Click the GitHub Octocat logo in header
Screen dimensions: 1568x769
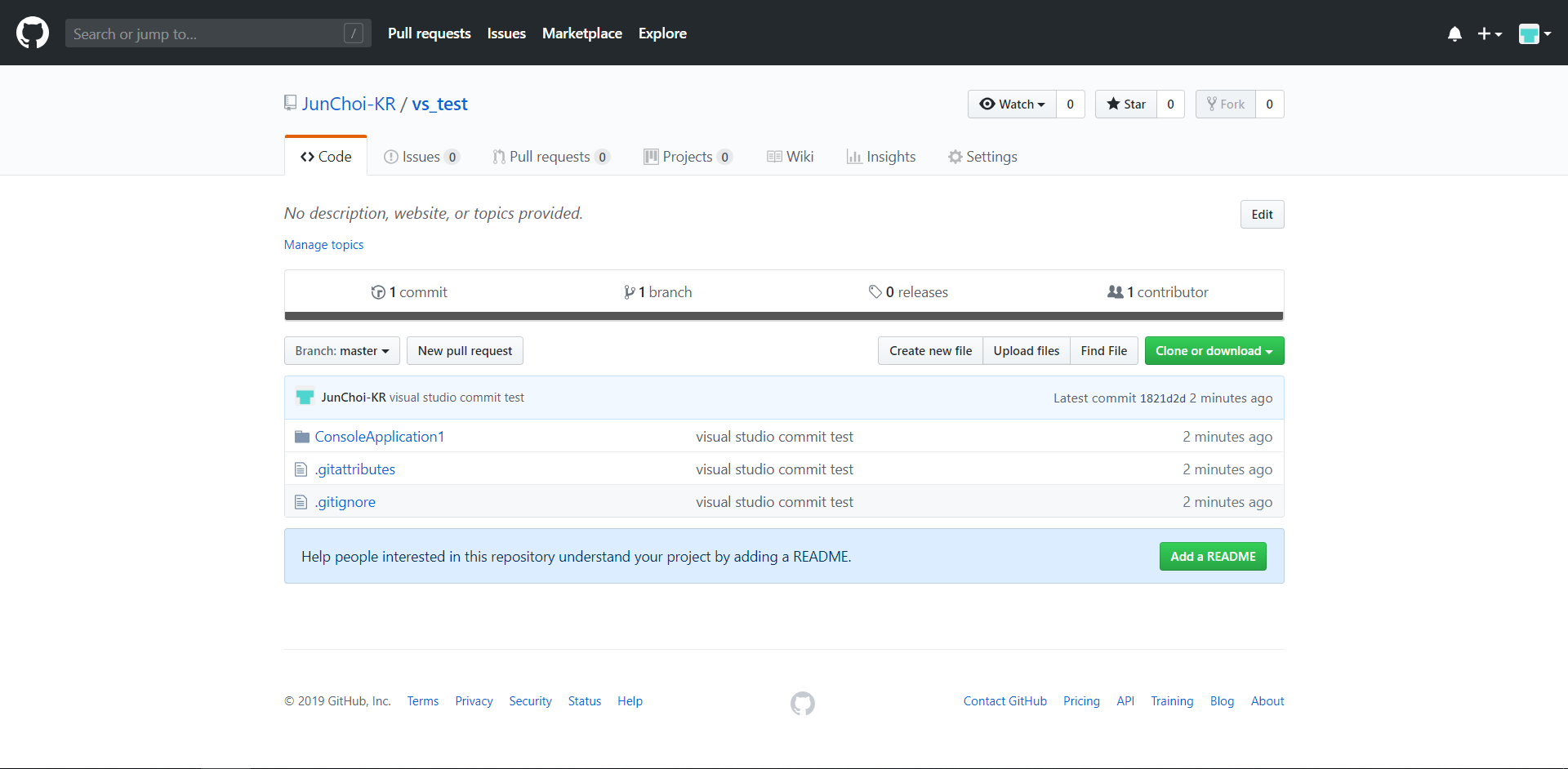33,33
